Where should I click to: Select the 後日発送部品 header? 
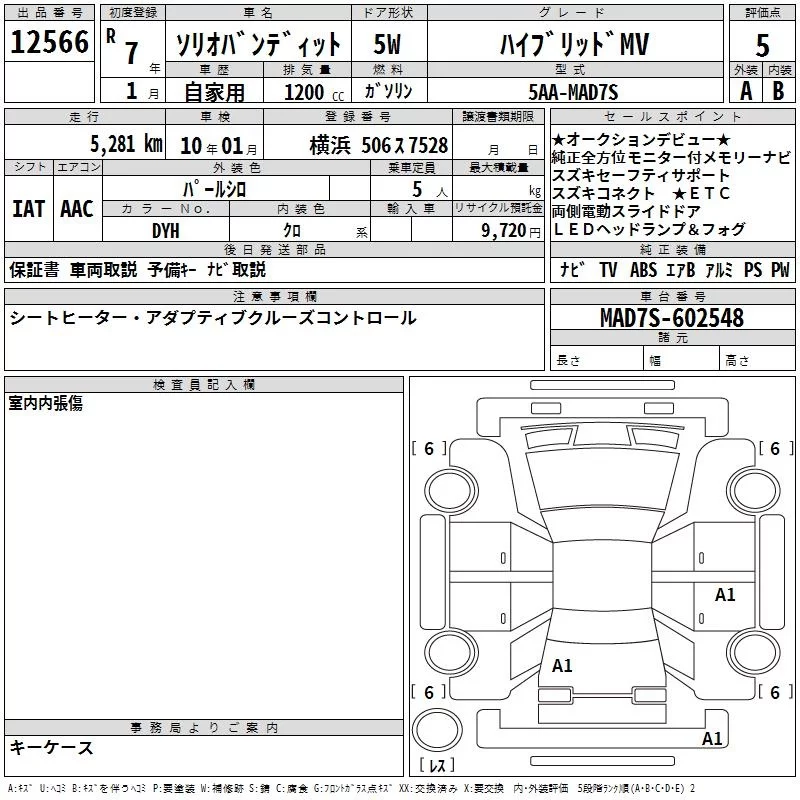tap(274, 249)
